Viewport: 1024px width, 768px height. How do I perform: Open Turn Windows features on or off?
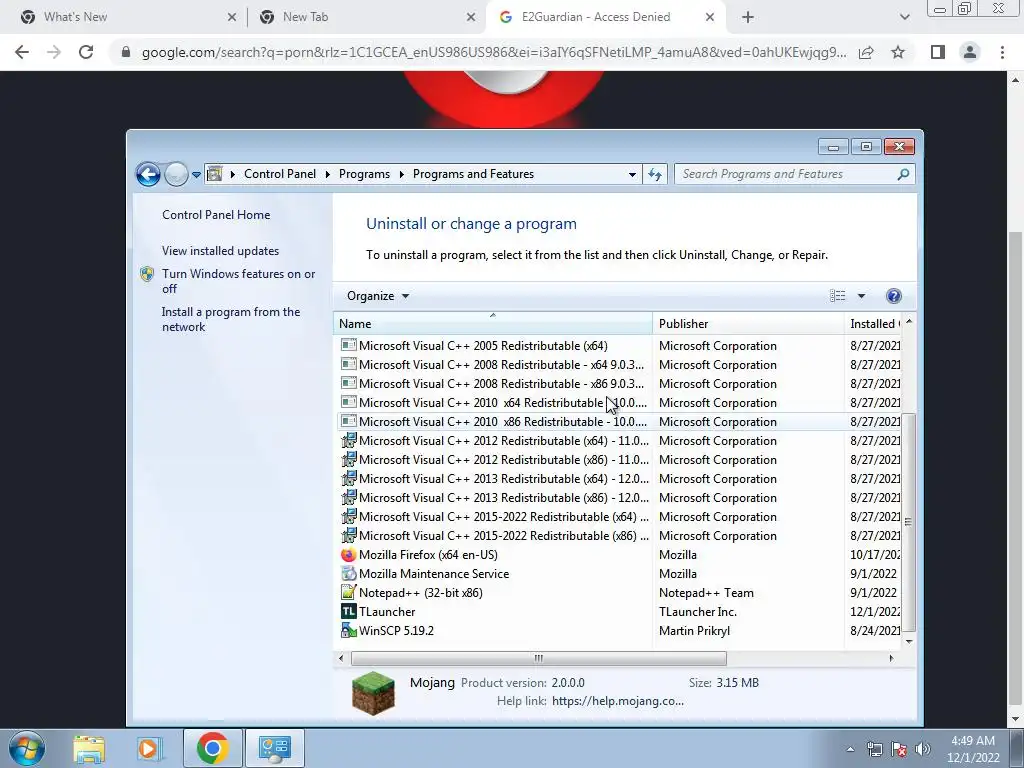pos(238,281)
